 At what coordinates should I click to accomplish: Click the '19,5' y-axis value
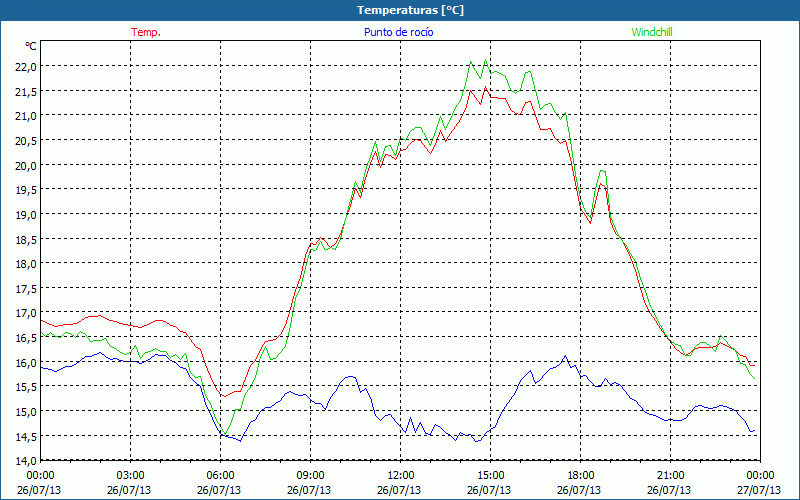point(26,190)
